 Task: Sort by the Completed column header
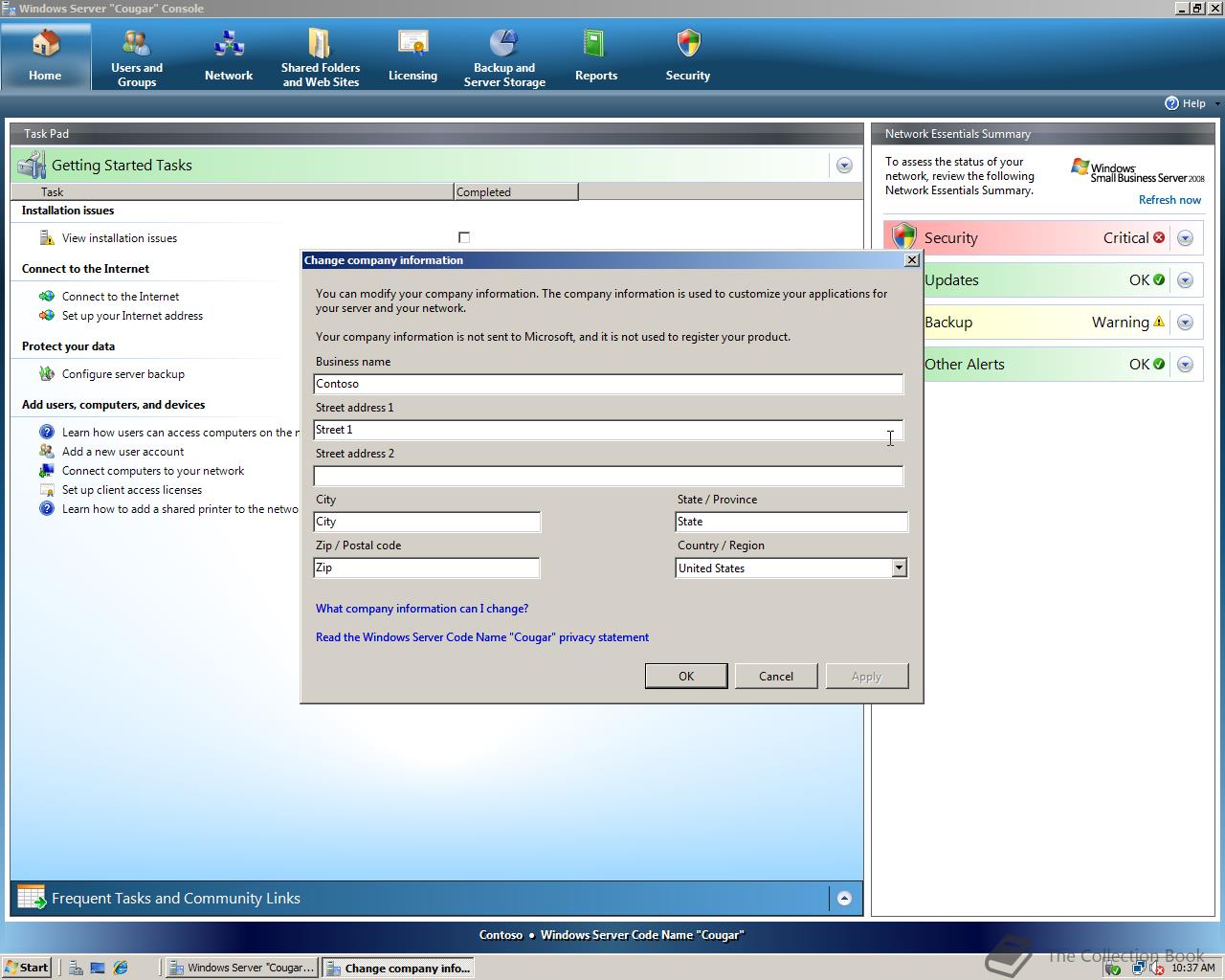click(516, 192)
